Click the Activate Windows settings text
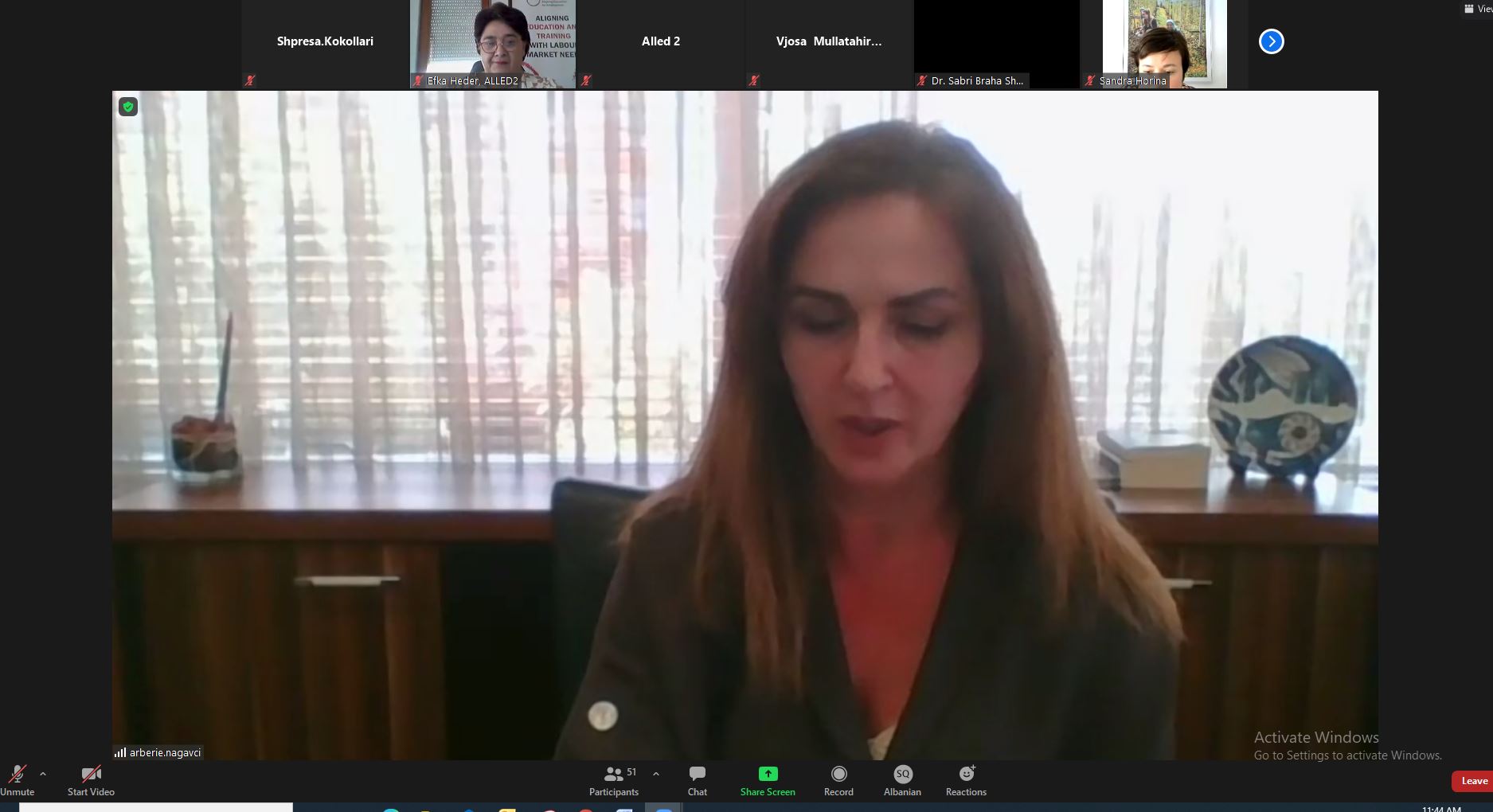 click(x=1347, y=755)
